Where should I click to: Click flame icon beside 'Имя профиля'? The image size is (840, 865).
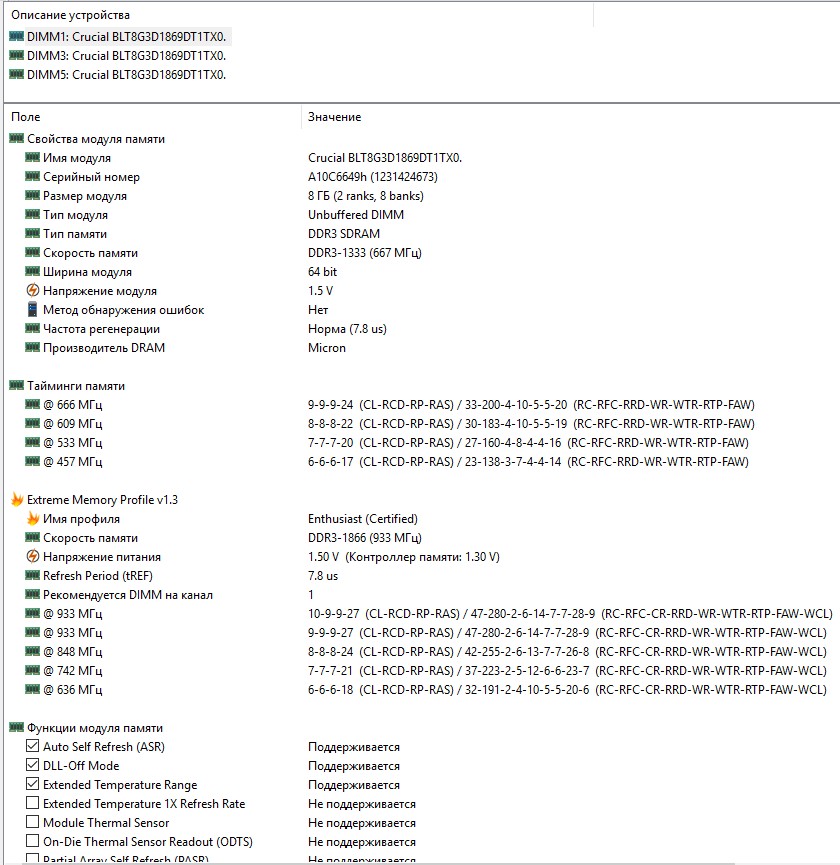(x=33, y=519)
